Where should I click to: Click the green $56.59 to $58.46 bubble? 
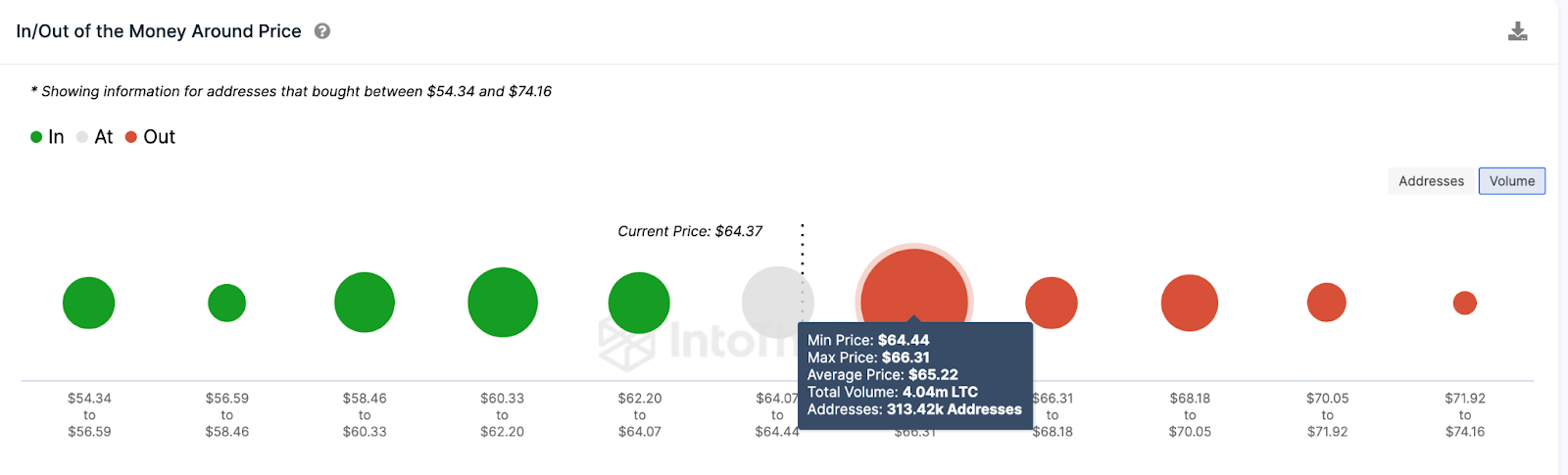coord(226,303)
